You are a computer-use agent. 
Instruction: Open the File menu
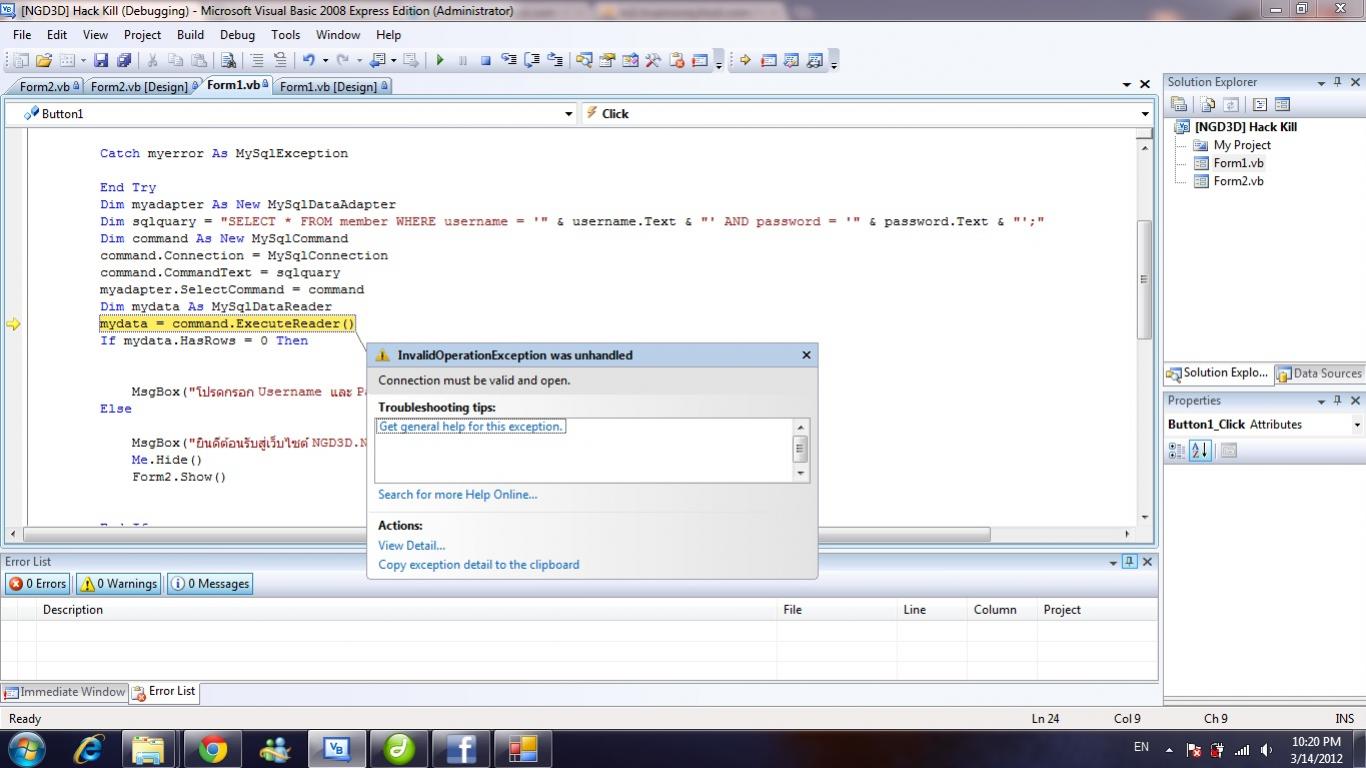click(x=22, y=34)
